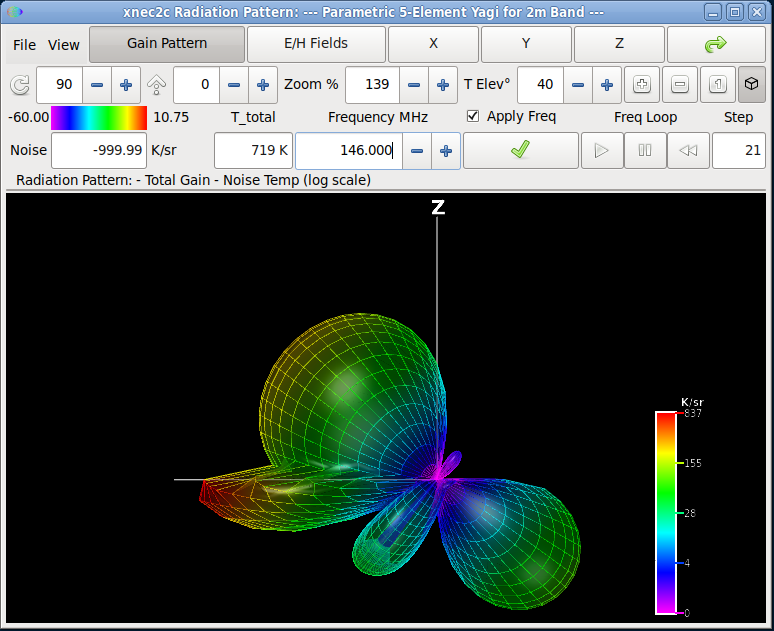Click the incline field showing 0

coord(196,85)
